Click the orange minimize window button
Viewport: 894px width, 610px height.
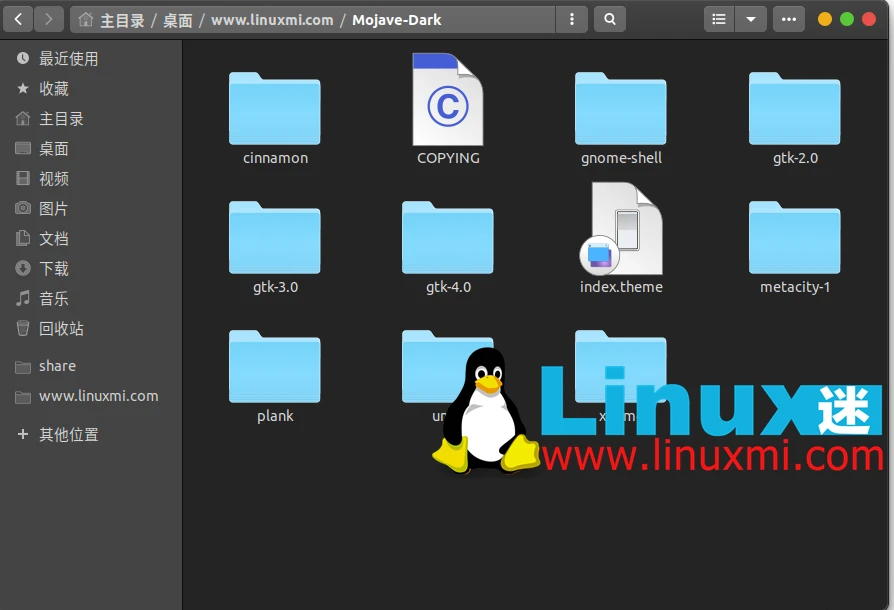pos(824,19)
